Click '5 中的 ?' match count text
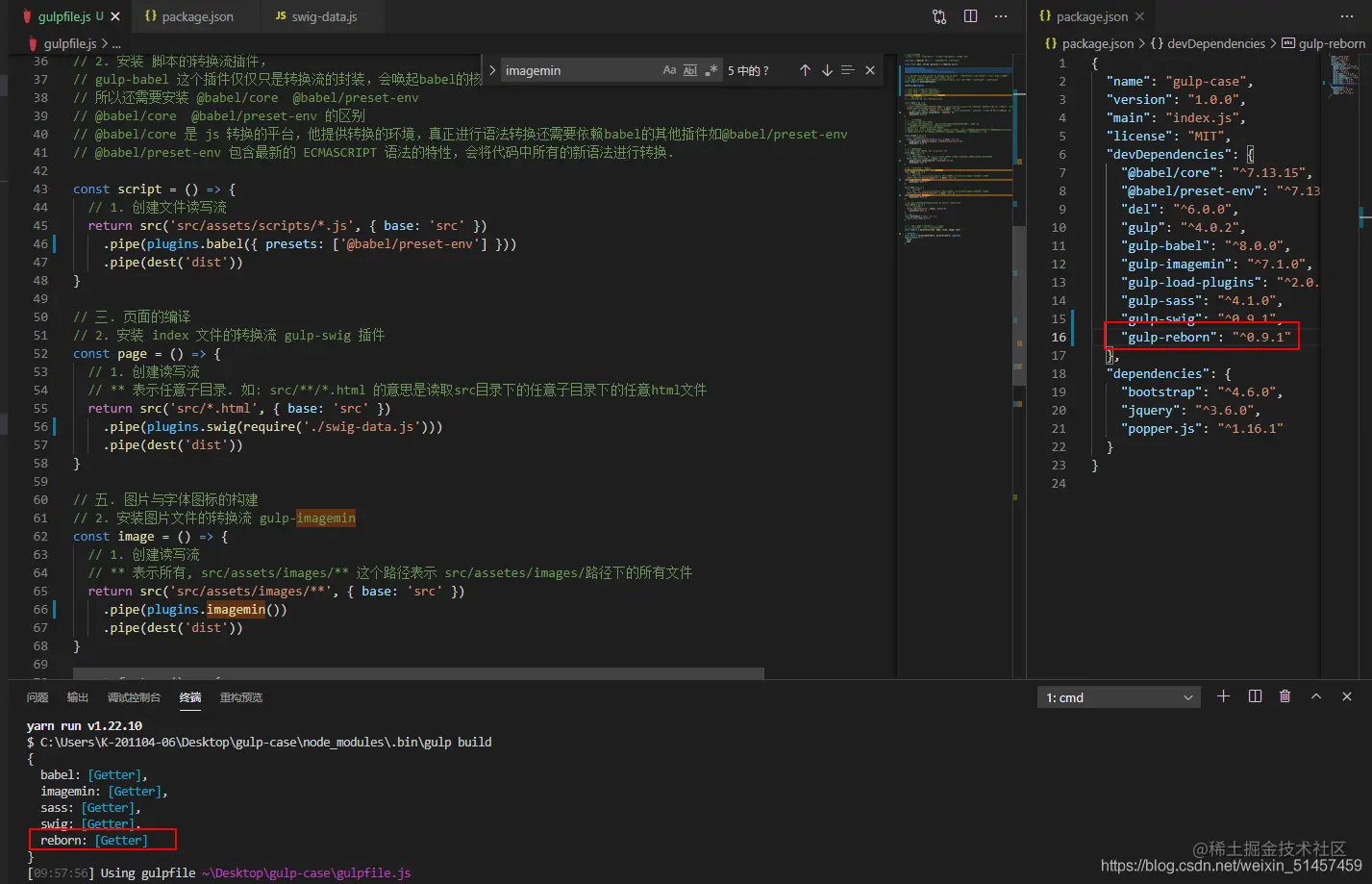The image size is (1372, 884). tap(748, 70)
